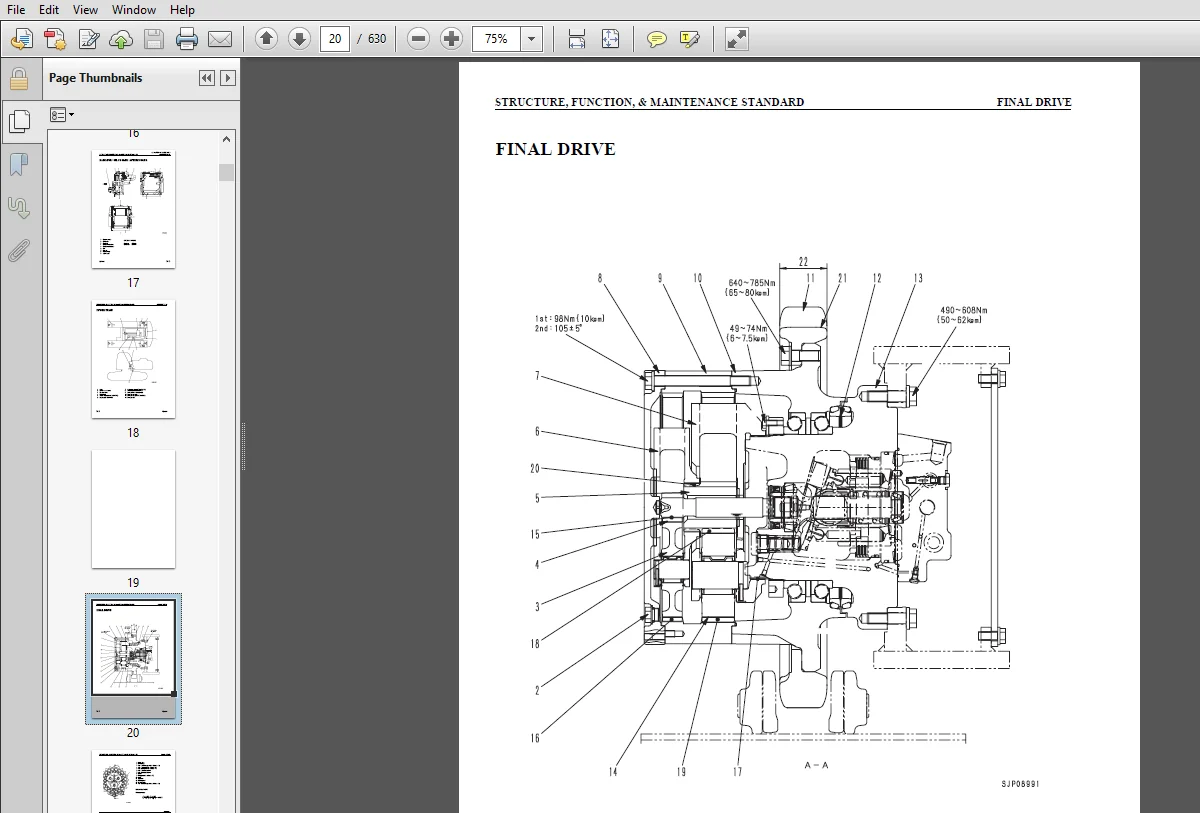Select blank page 19 thumbnail

click(x=133, y=509)
